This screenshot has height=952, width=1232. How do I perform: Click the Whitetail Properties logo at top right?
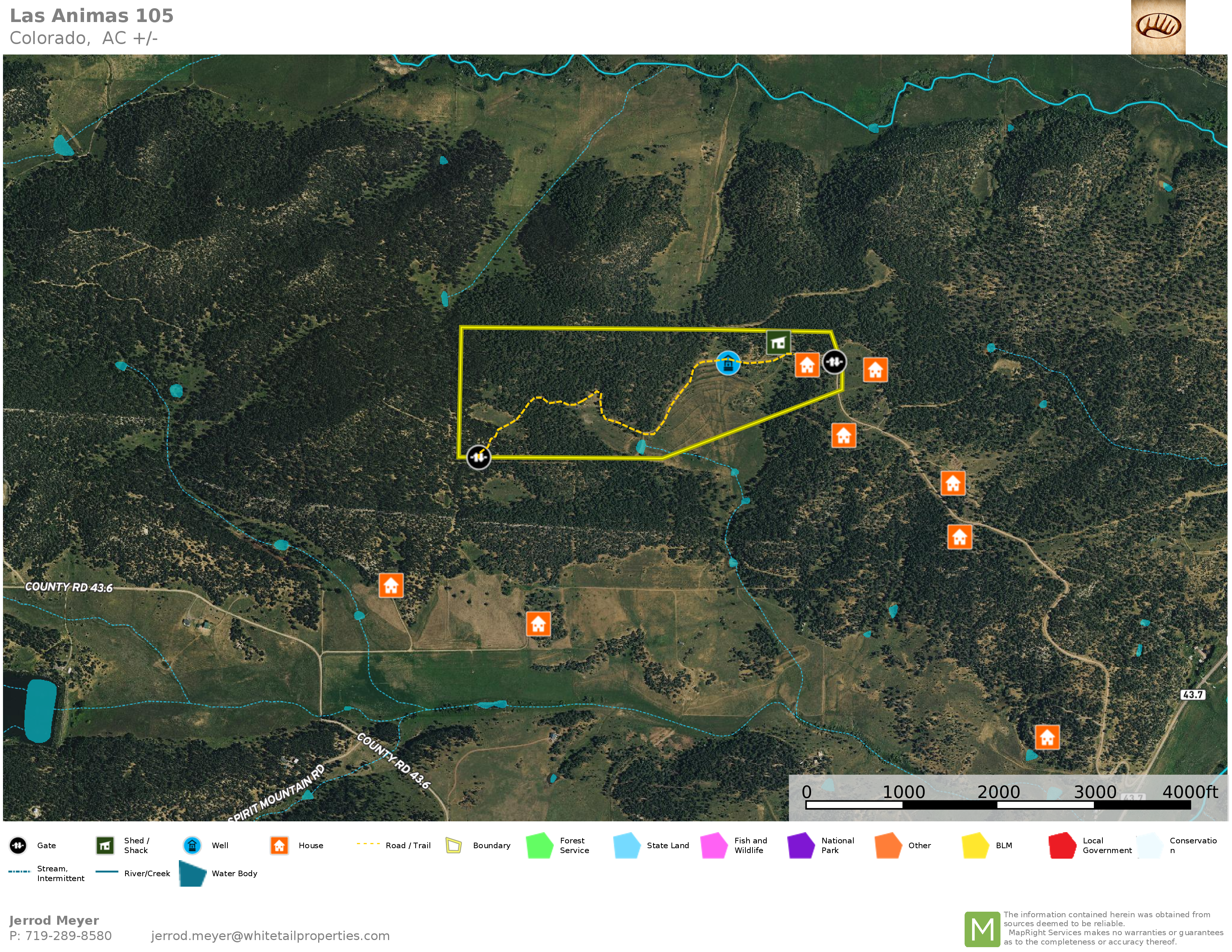(x=1158, y=27)
